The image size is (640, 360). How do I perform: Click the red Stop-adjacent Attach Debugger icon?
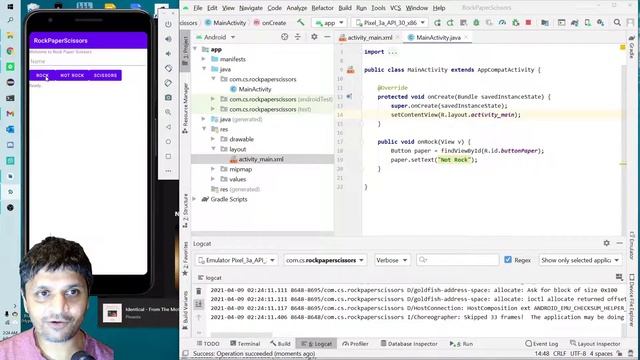click(x=516, y=23)
